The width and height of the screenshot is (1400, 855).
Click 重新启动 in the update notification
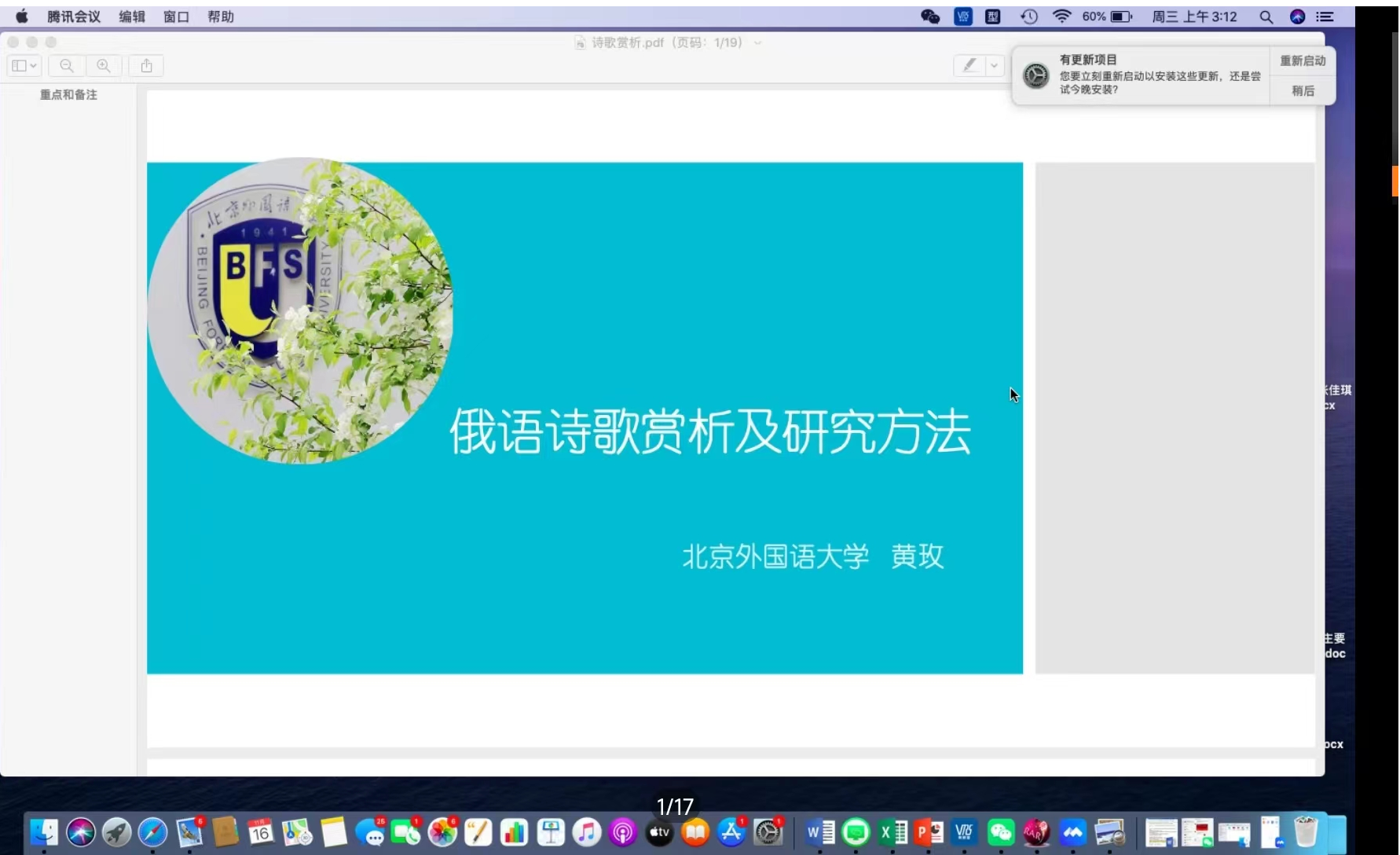click(x=1302, y=61)
